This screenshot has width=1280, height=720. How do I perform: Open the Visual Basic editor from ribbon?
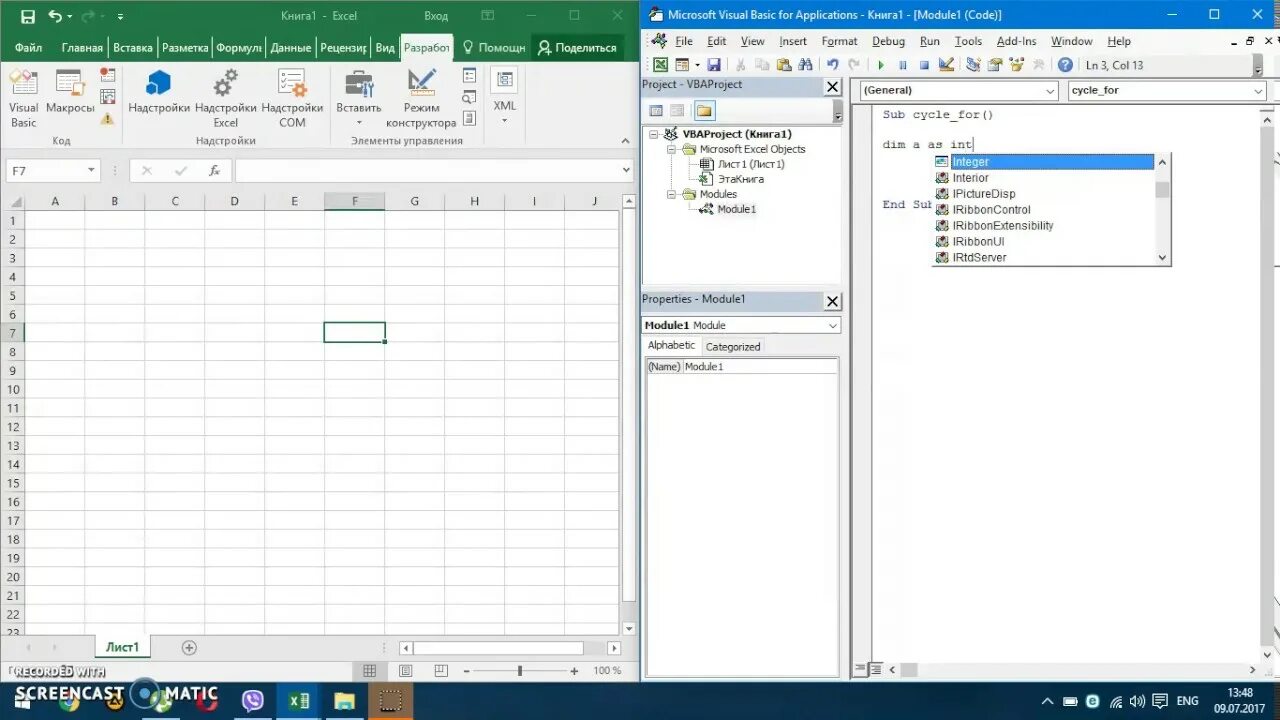click(x=23, y=99)
